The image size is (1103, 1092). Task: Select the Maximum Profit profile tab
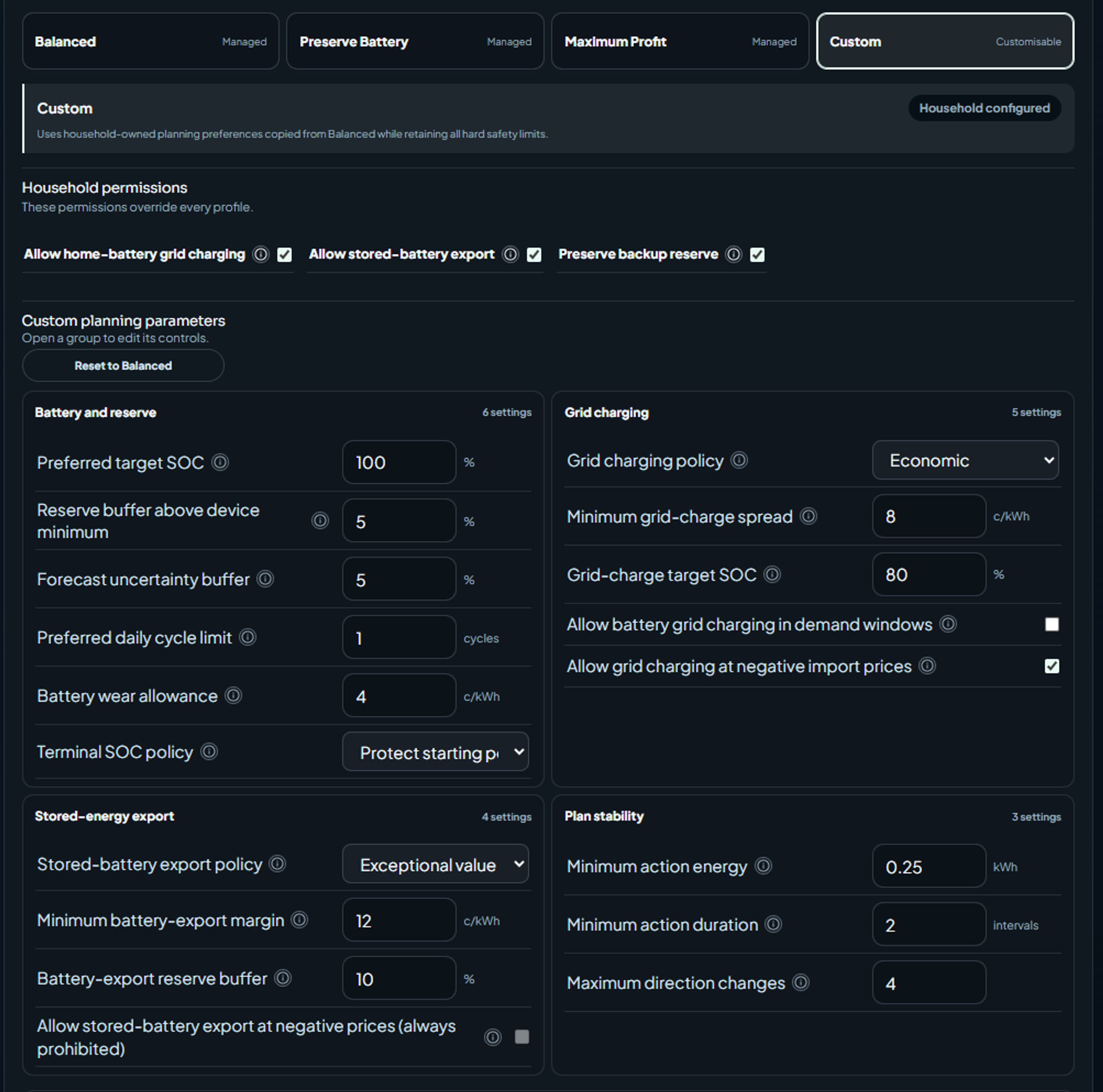tap(680, 41)
